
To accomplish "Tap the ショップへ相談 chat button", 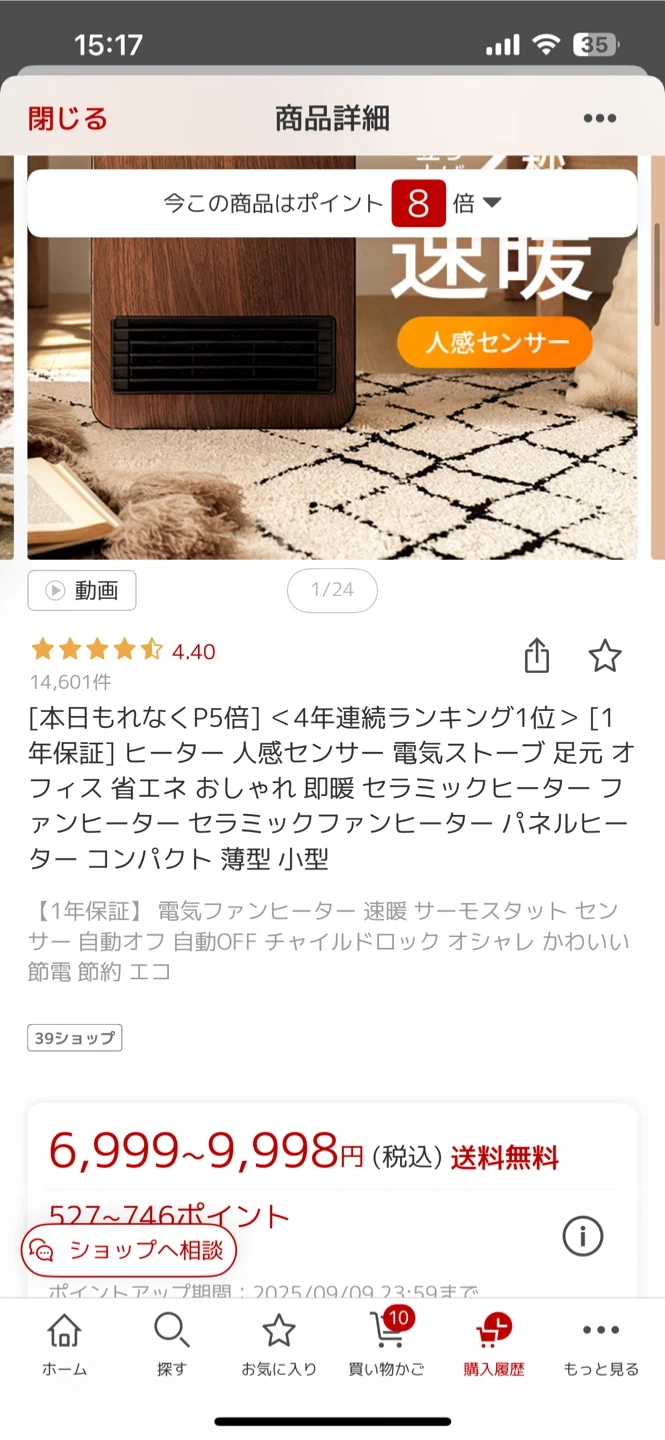I will pyautogui.click(x=129, y=1250).
